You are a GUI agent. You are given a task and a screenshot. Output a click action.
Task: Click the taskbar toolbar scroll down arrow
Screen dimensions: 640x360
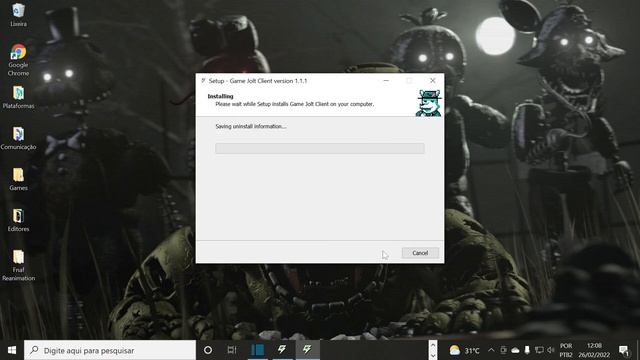[433, 355]
